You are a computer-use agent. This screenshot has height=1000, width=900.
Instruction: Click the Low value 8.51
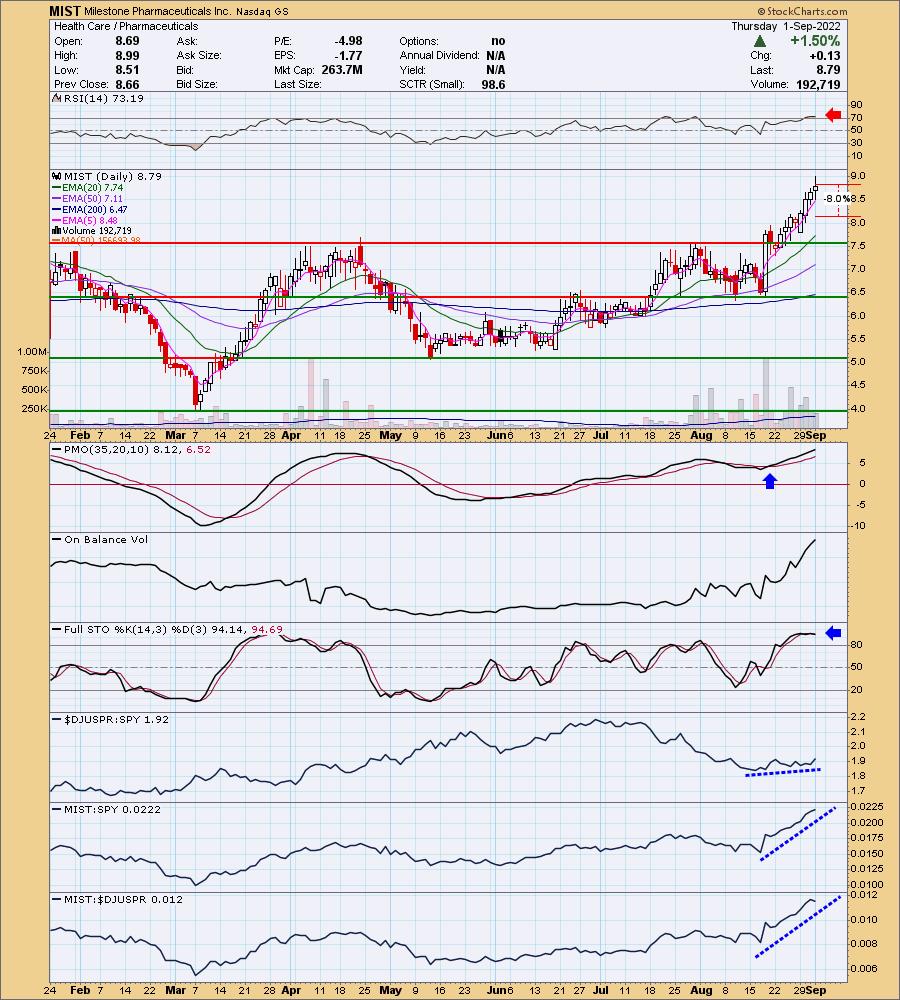point(128,70)
